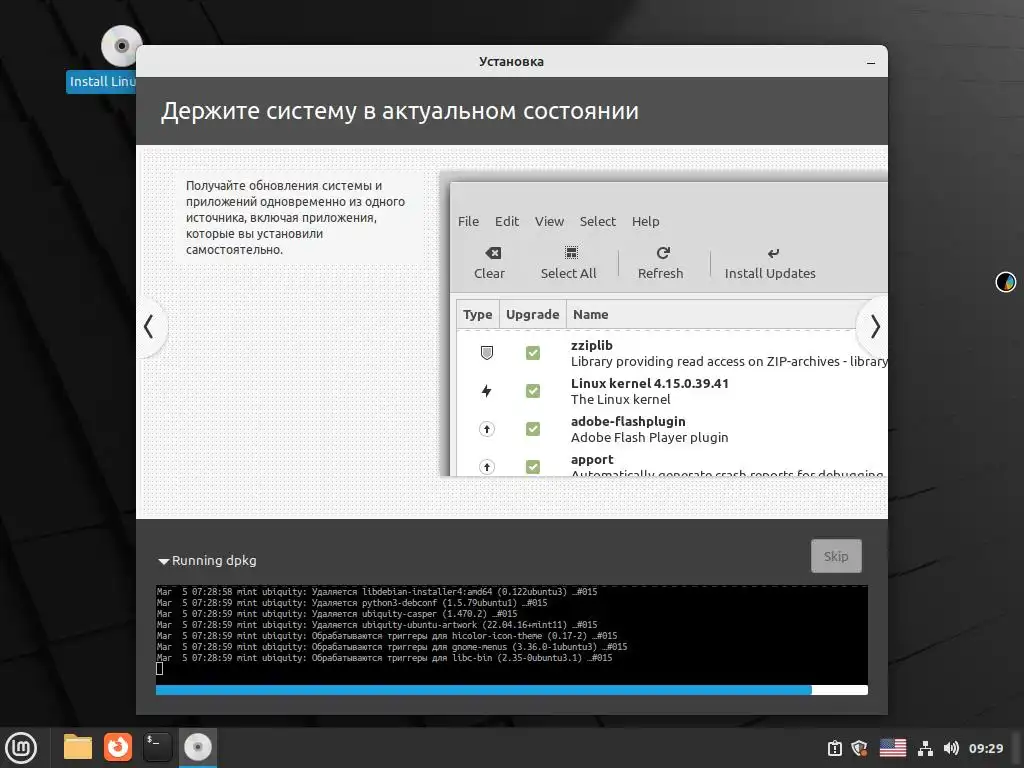Click inside the dpkg terminal log output

click(x=511, y=634)
